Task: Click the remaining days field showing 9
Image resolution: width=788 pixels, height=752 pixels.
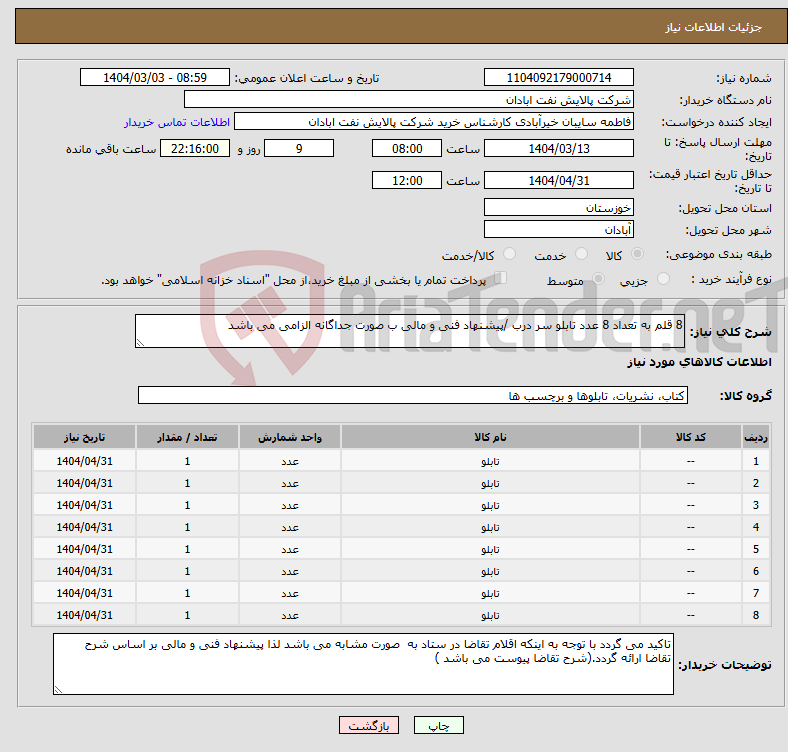Action: [299, 148]
